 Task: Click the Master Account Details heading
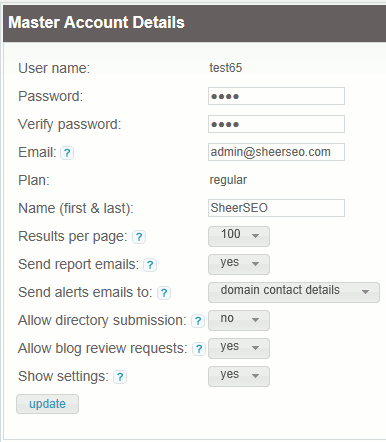click(96, 22)
